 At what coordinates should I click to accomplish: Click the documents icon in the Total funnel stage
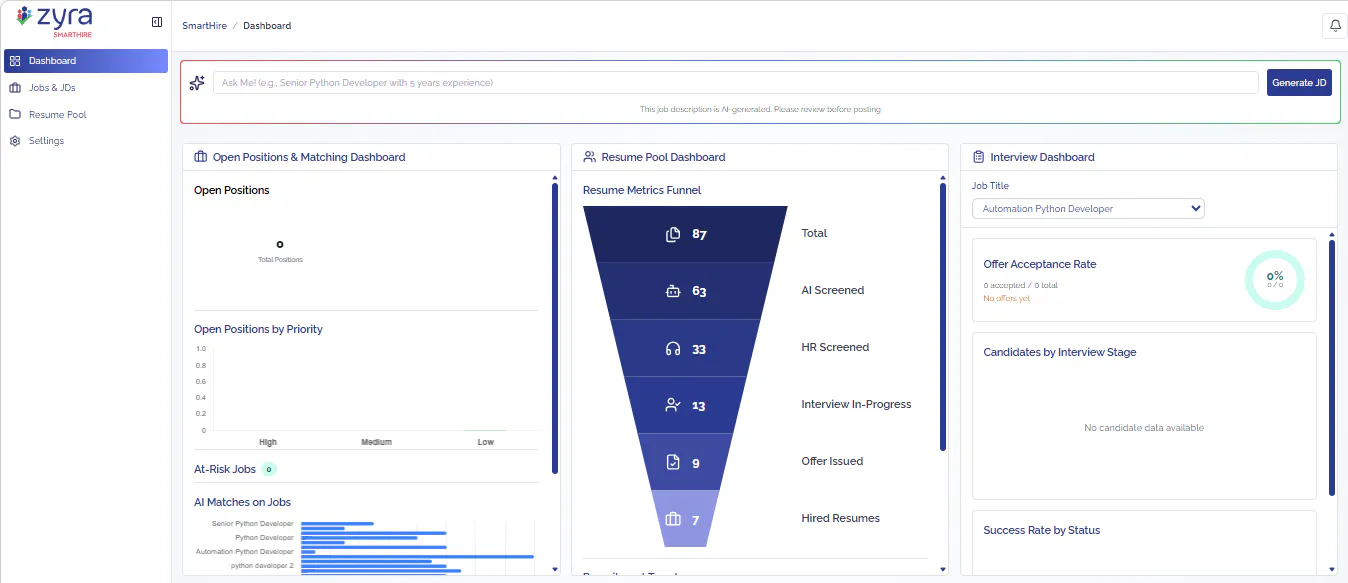[x=673, y=235]
